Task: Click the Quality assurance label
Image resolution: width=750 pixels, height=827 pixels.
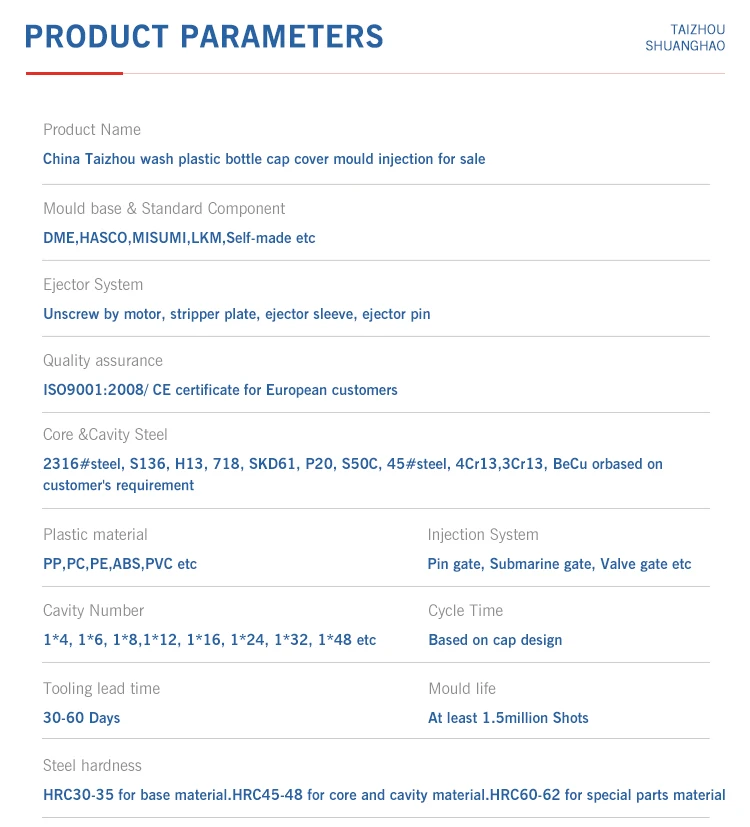Action: (x=103, y=361)
